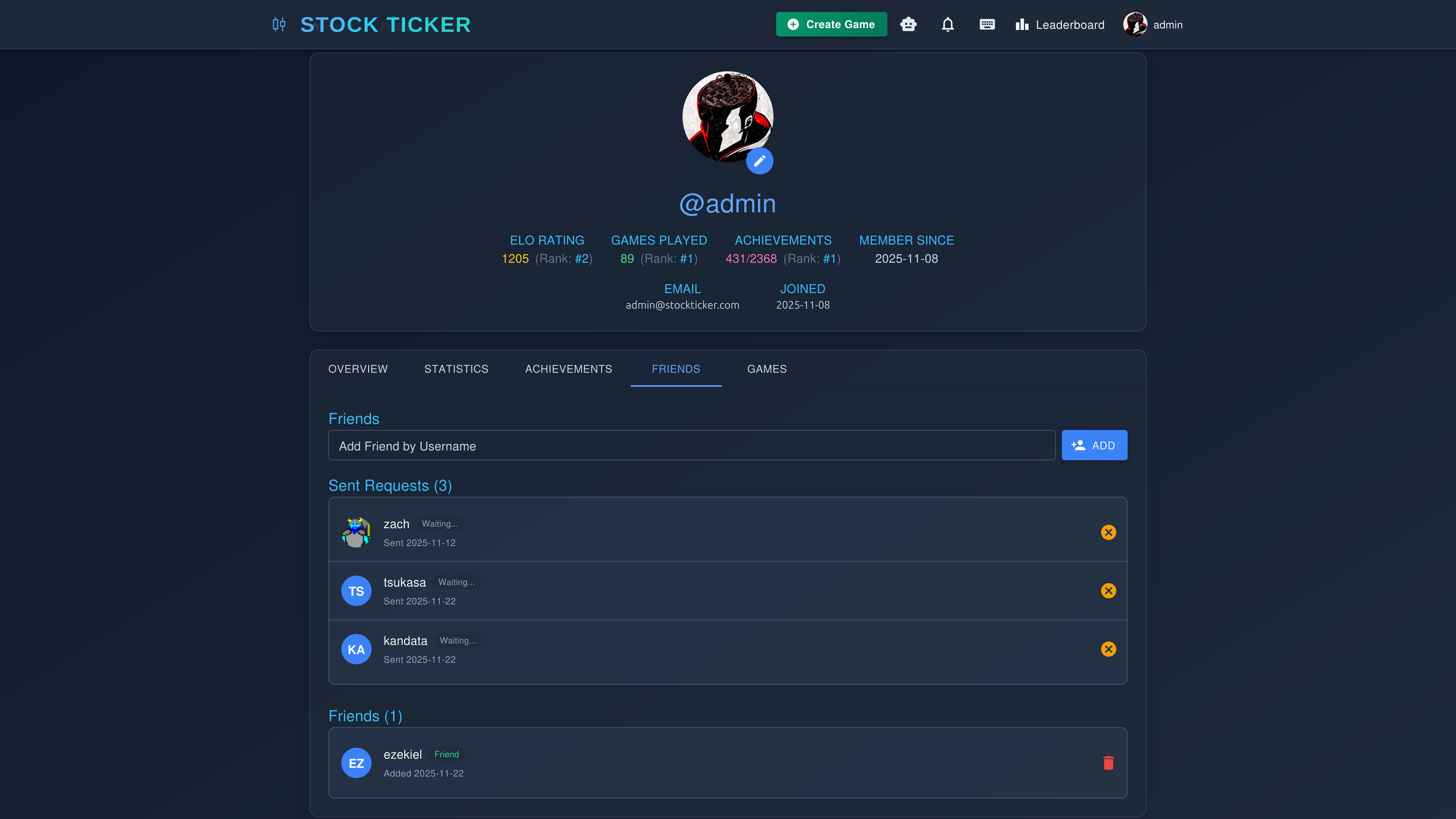Open the robot bot icon
This screenshot has width=1456, height=819.
908,24
